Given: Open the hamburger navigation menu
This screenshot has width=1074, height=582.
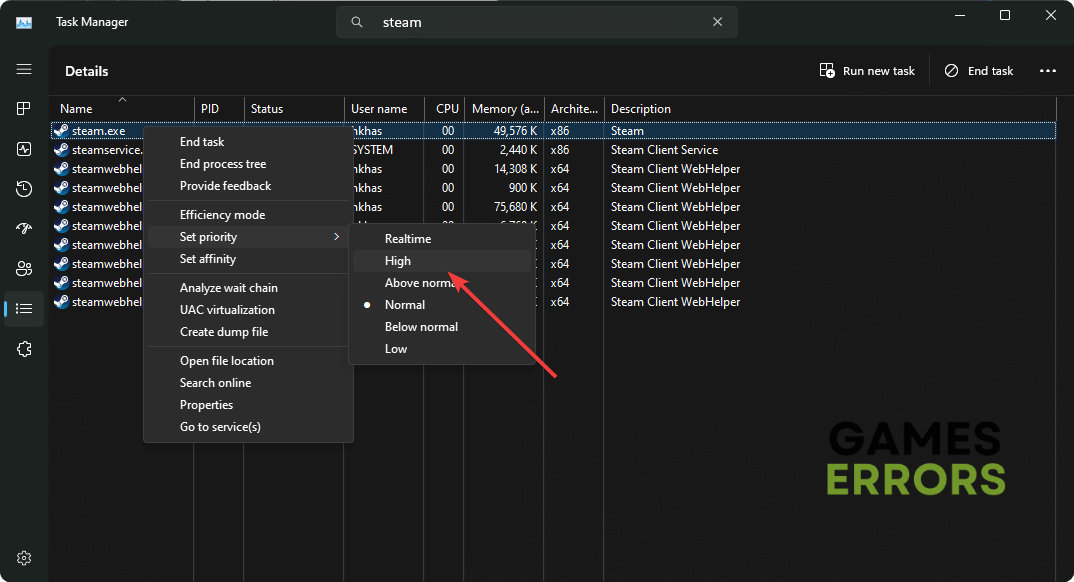Looking at the screenshot, I should click(24, 70).
